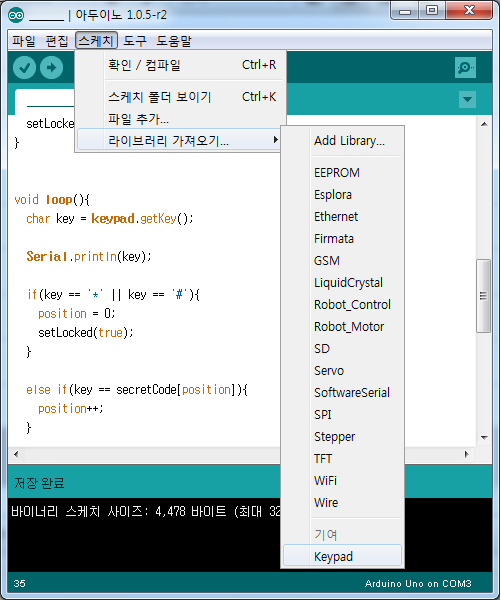The height and width of the screenshot is (600, 501).
Task: Click the 'Serial.println(key);' line
Action: [x=89, y=257]
